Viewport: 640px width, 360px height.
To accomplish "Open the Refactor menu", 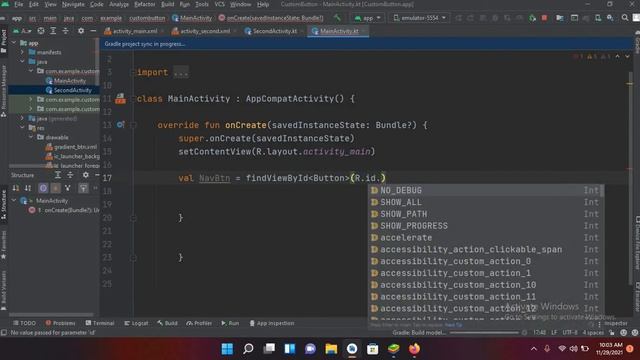I will [144, 4].
